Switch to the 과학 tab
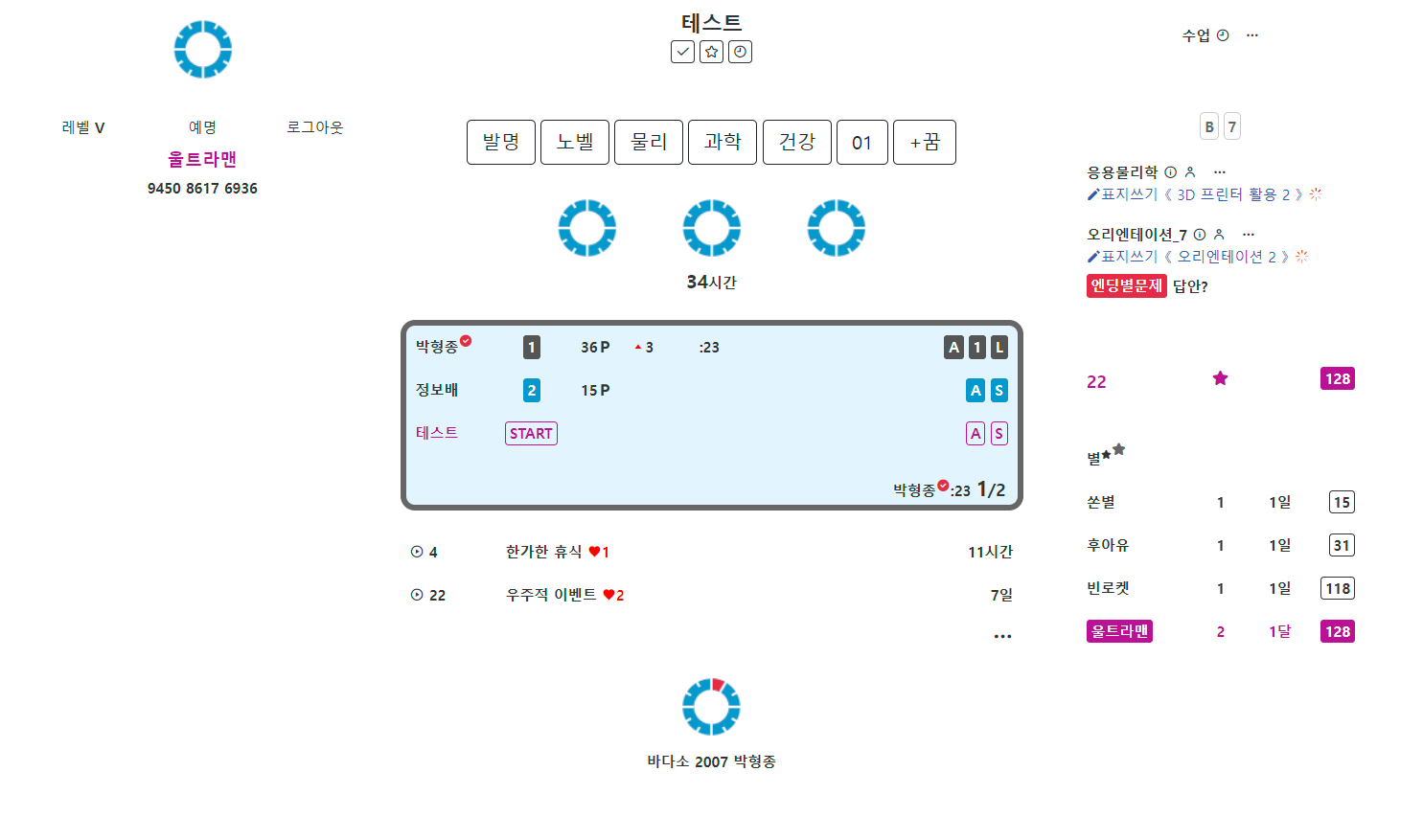Screen dimensions: 1423x840 tap(723, 143)
